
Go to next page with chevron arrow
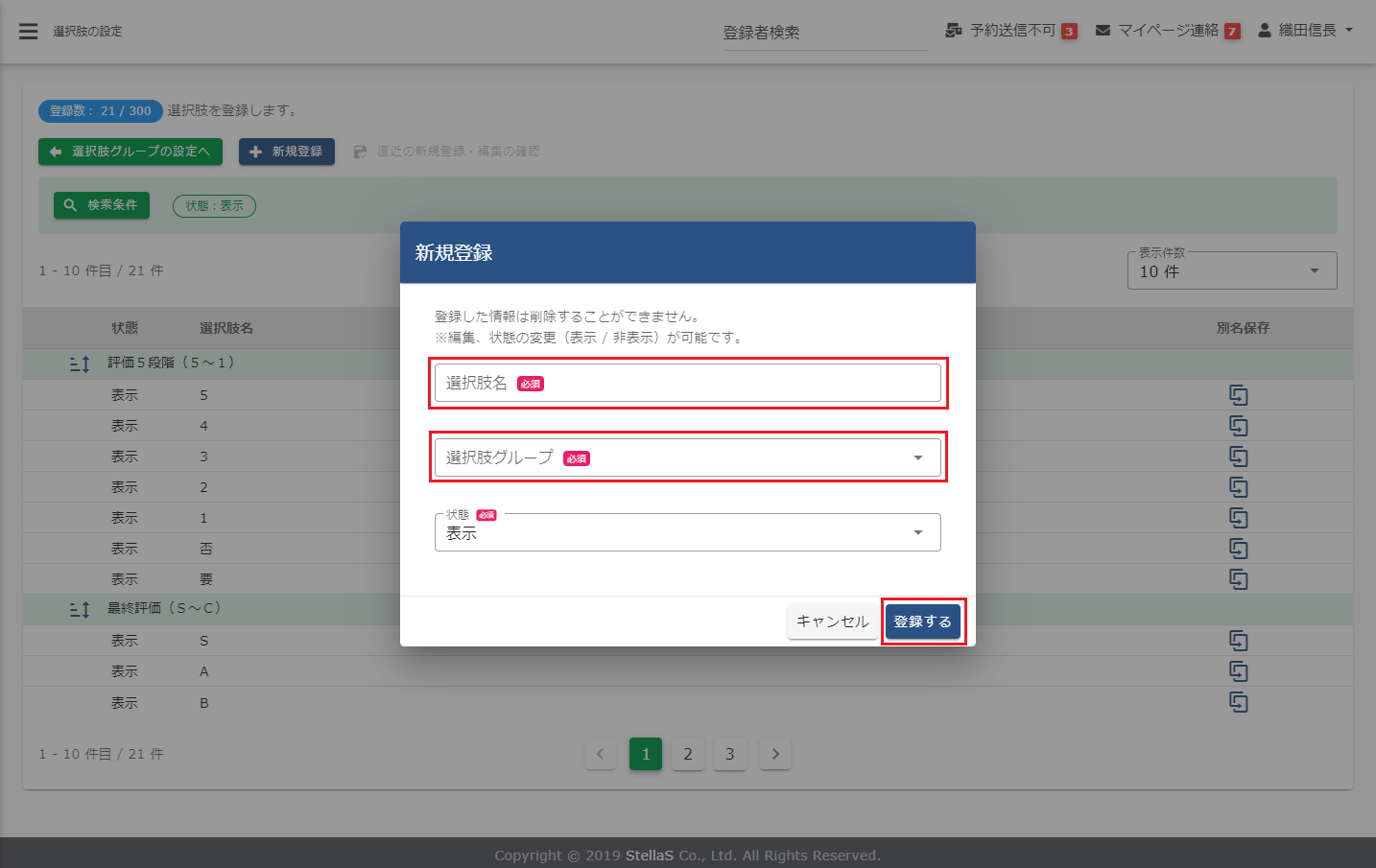(775, 754)
